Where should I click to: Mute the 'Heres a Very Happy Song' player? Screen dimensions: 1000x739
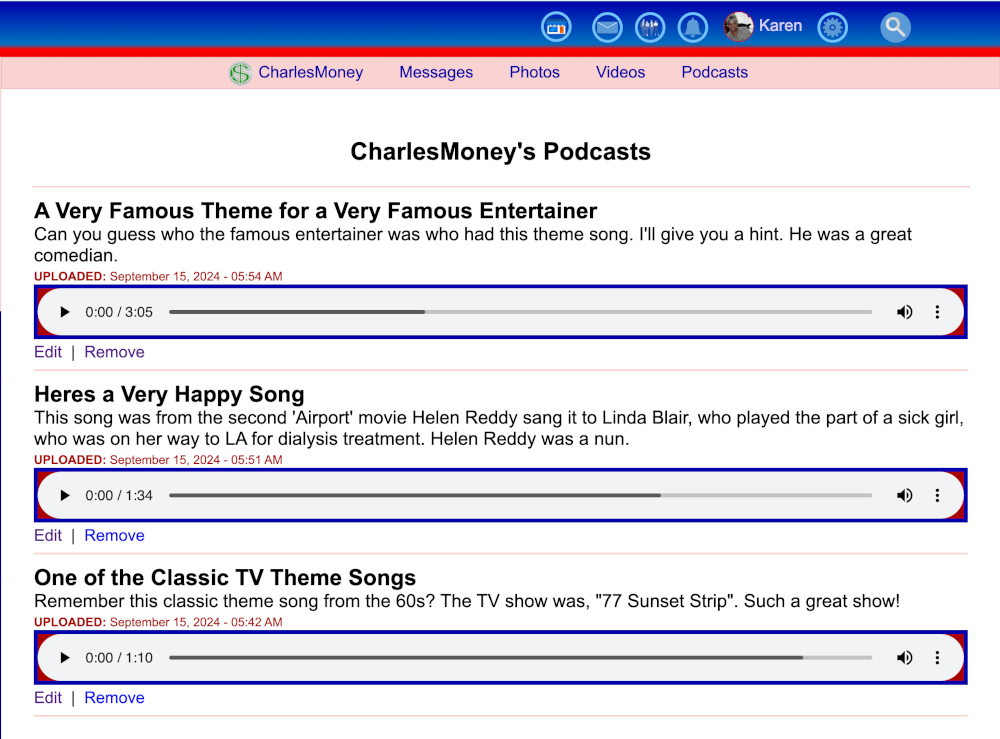[905, 495]
